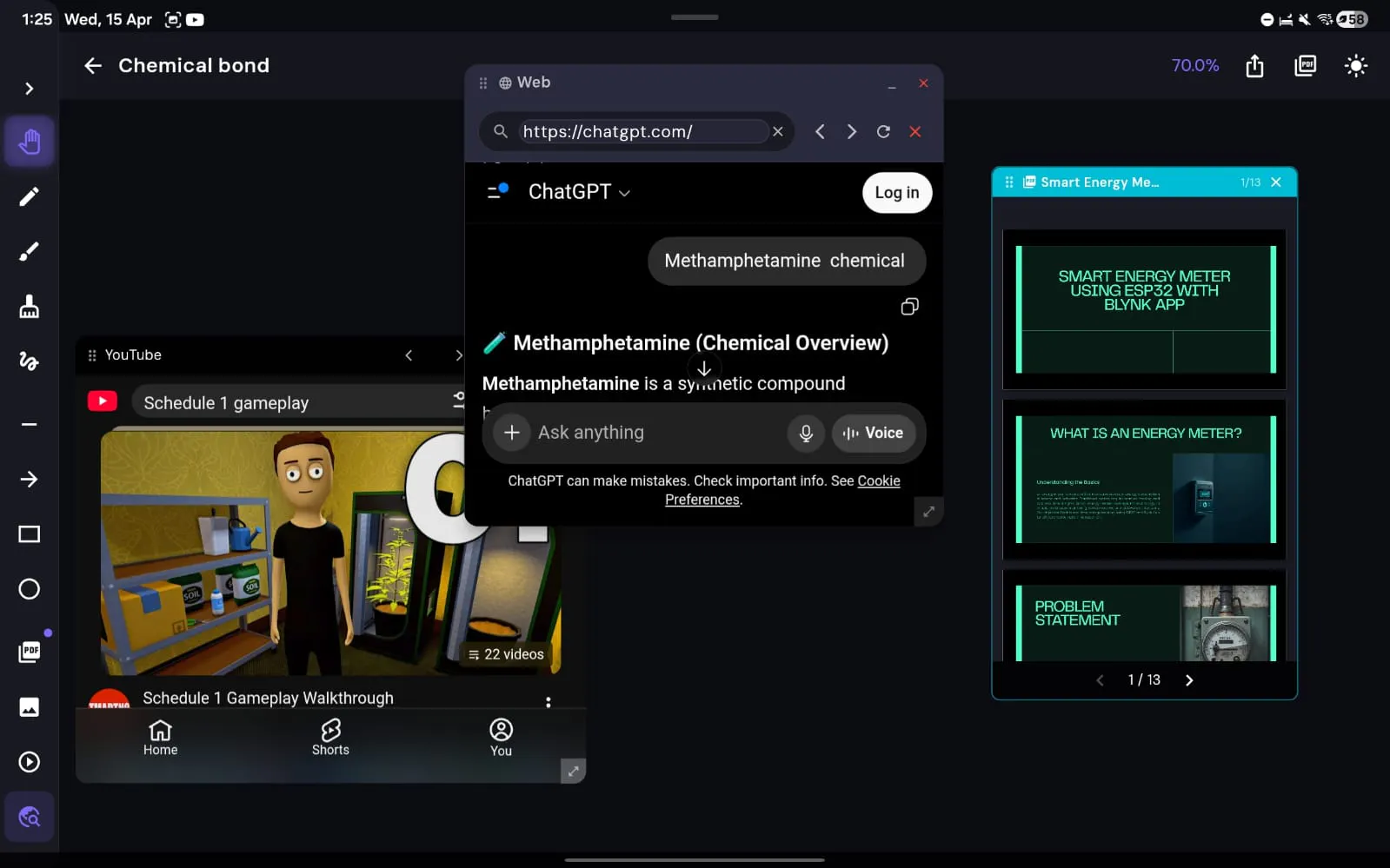Viewport: 1390px width, 868px height.
Task: Click the plus attach button in ChatGPT
Action: [x=512, y=433]
